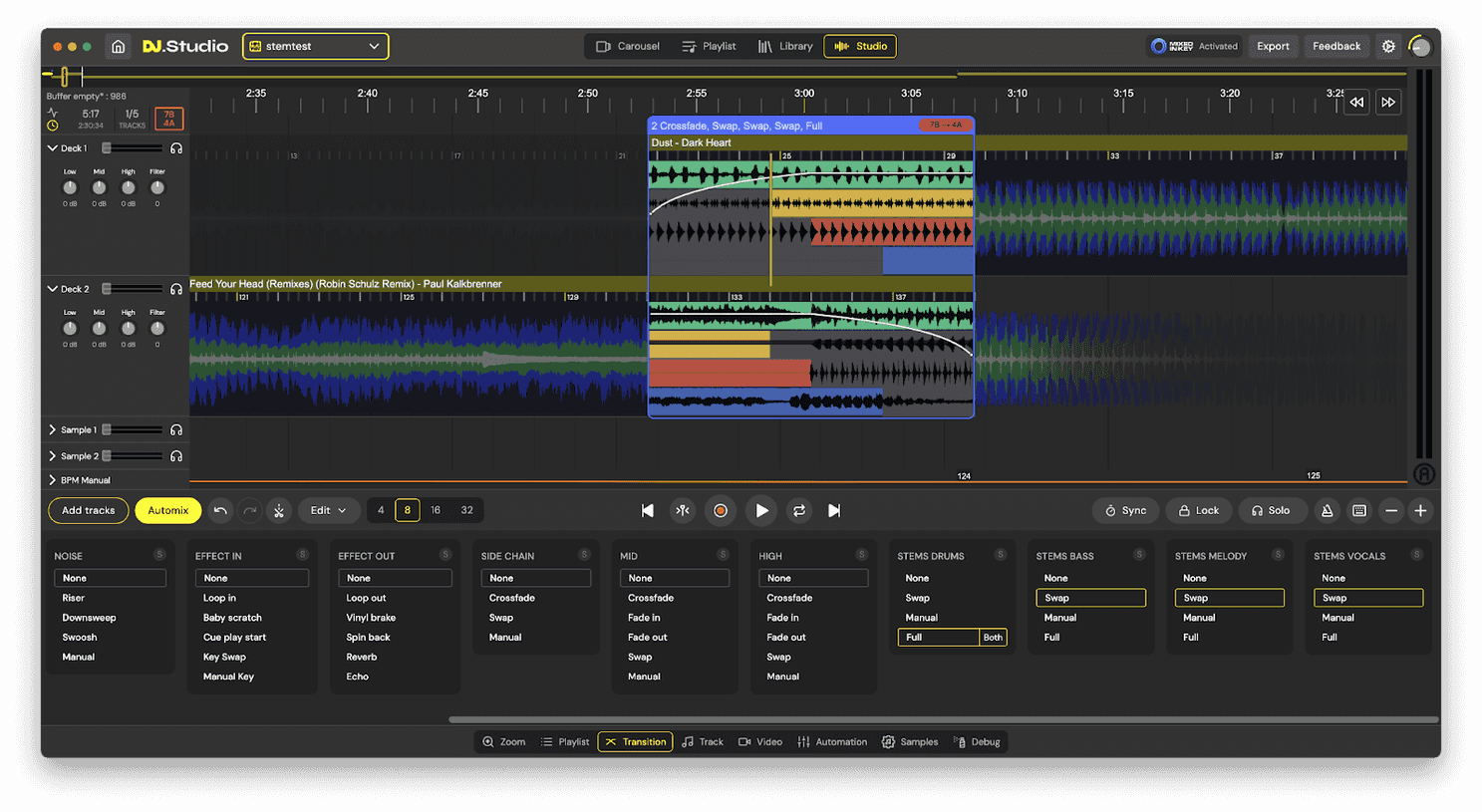Screen dimensions: 1482x812
Task: Expand the Sample 1 row
Action: pos(53,429)
